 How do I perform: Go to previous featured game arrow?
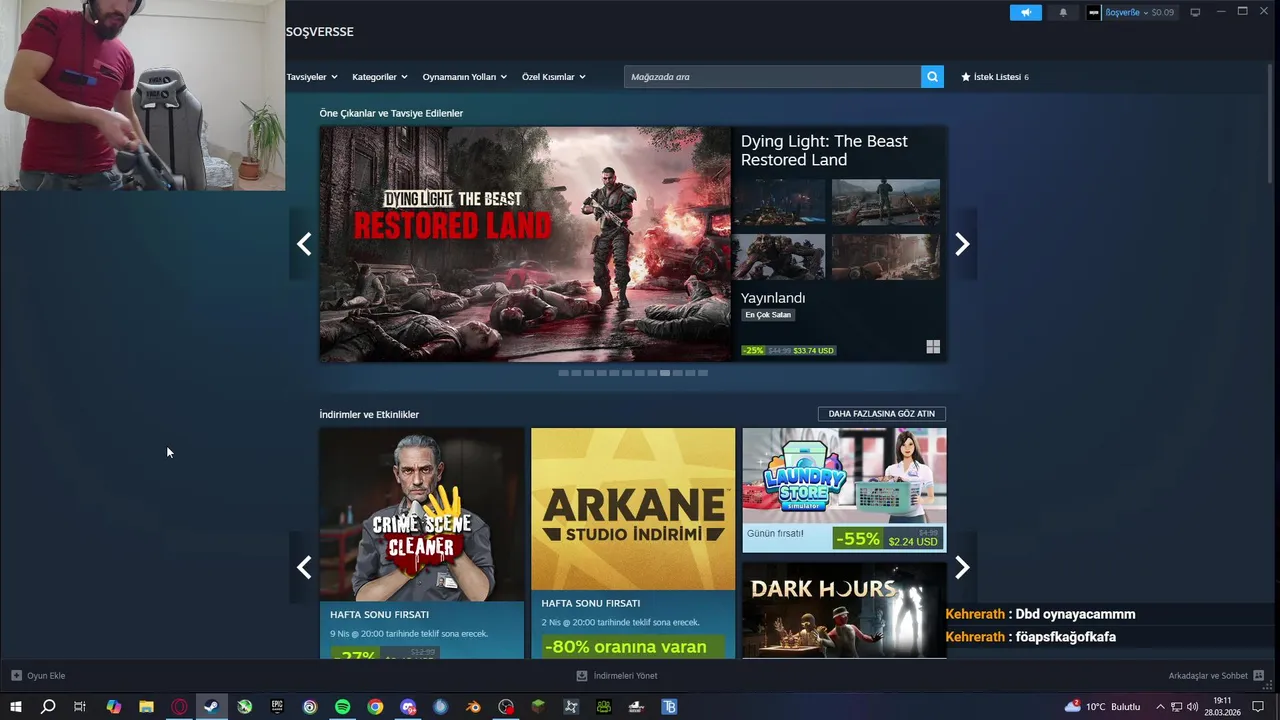[304, 244]
